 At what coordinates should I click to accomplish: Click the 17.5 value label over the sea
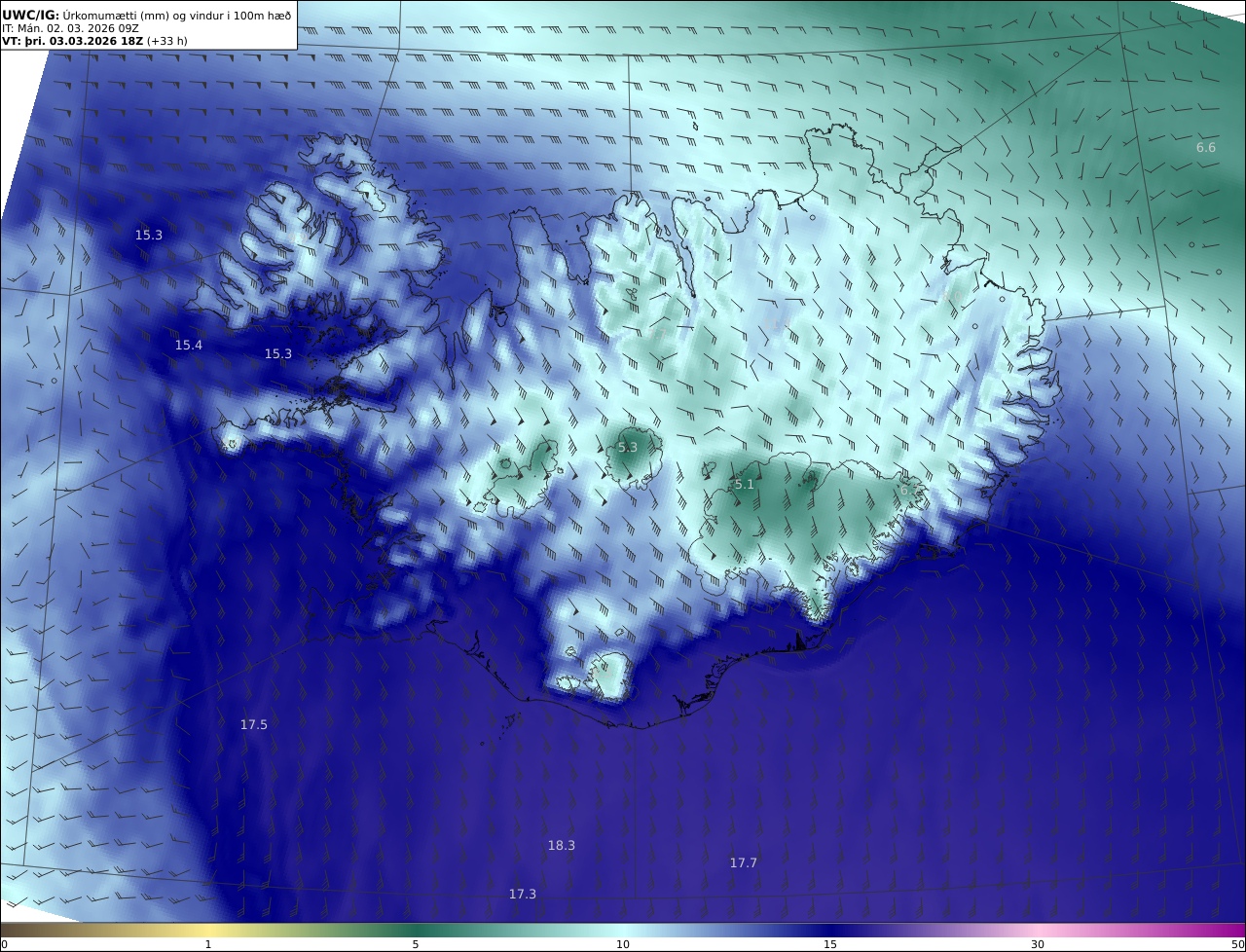[254, 724]
